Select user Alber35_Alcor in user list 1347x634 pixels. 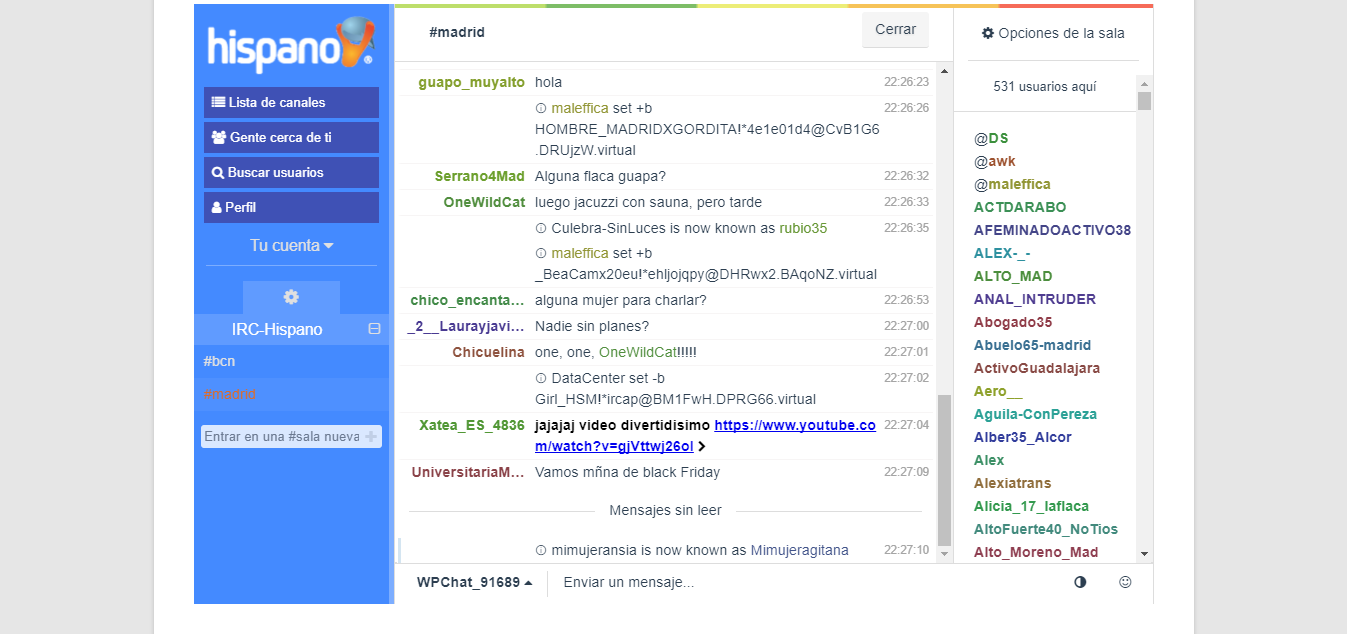pyautogui.click(x=1022, y=437)
